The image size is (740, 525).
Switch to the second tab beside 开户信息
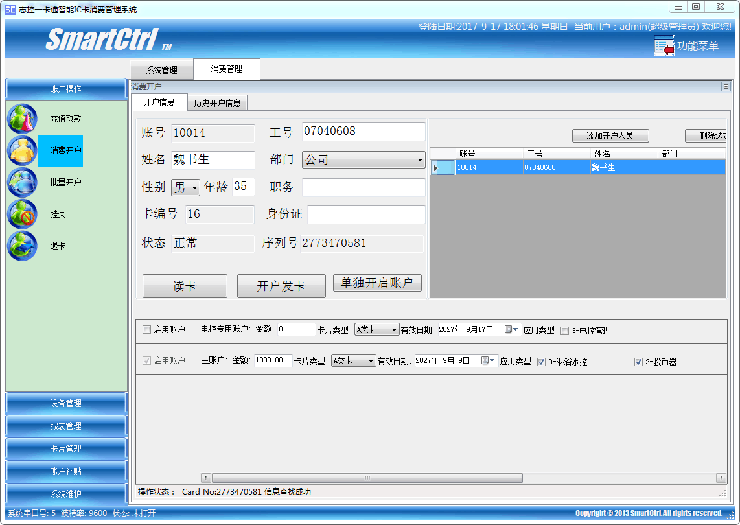[216, 102]
